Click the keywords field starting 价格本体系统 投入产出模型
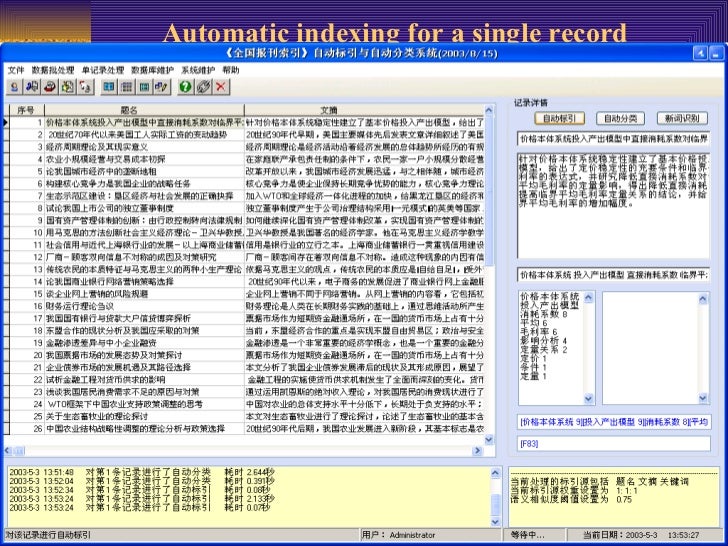 614,275
